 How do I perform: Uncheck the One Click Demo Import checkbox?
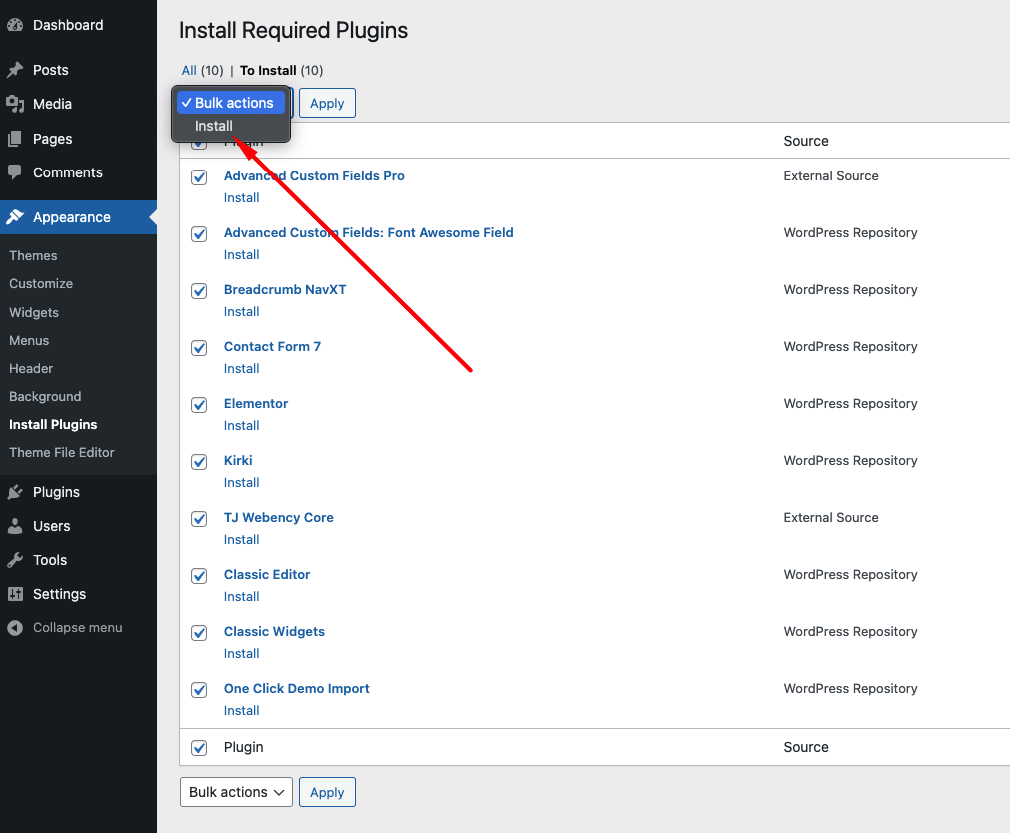(x=199, y=690)
